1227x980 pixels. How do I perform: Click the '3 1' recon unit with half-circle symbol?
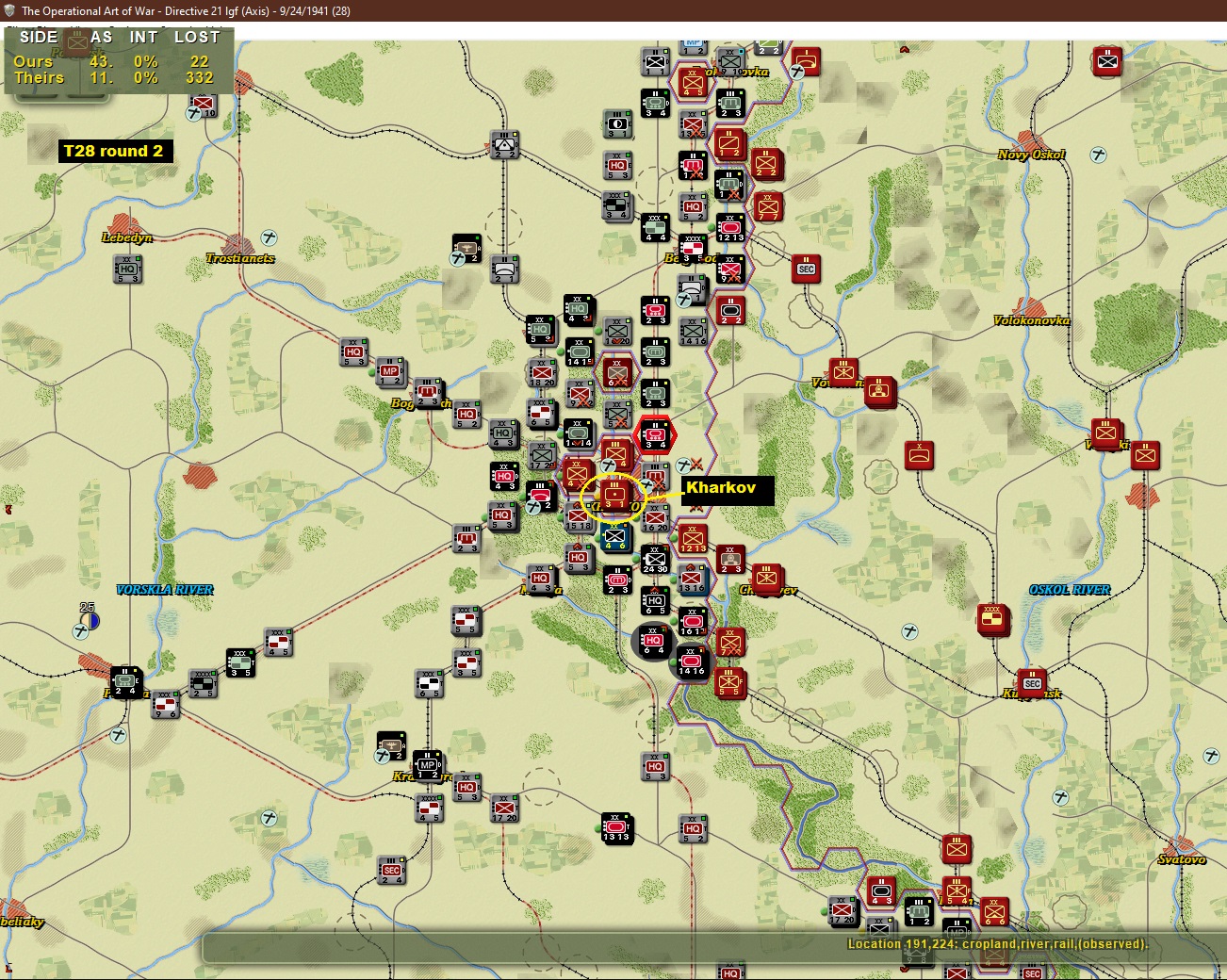(x=617, y=123)
